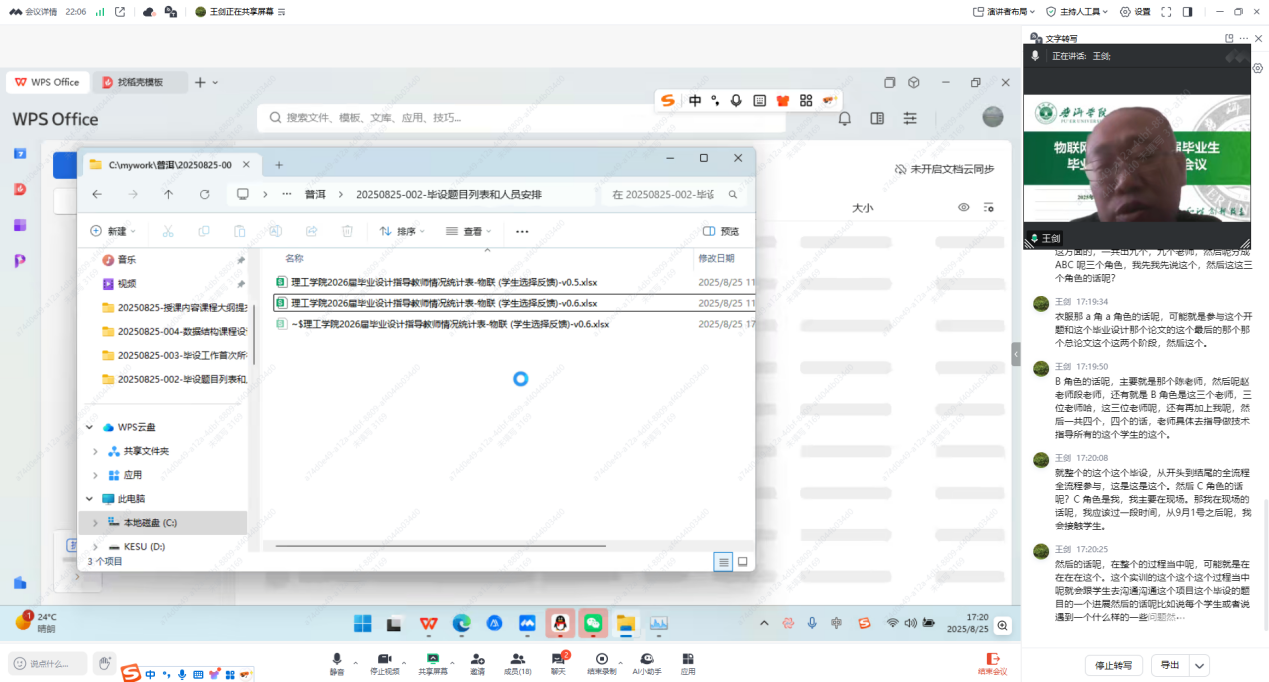Switch Explorer to large icons view

pos(743,562)
